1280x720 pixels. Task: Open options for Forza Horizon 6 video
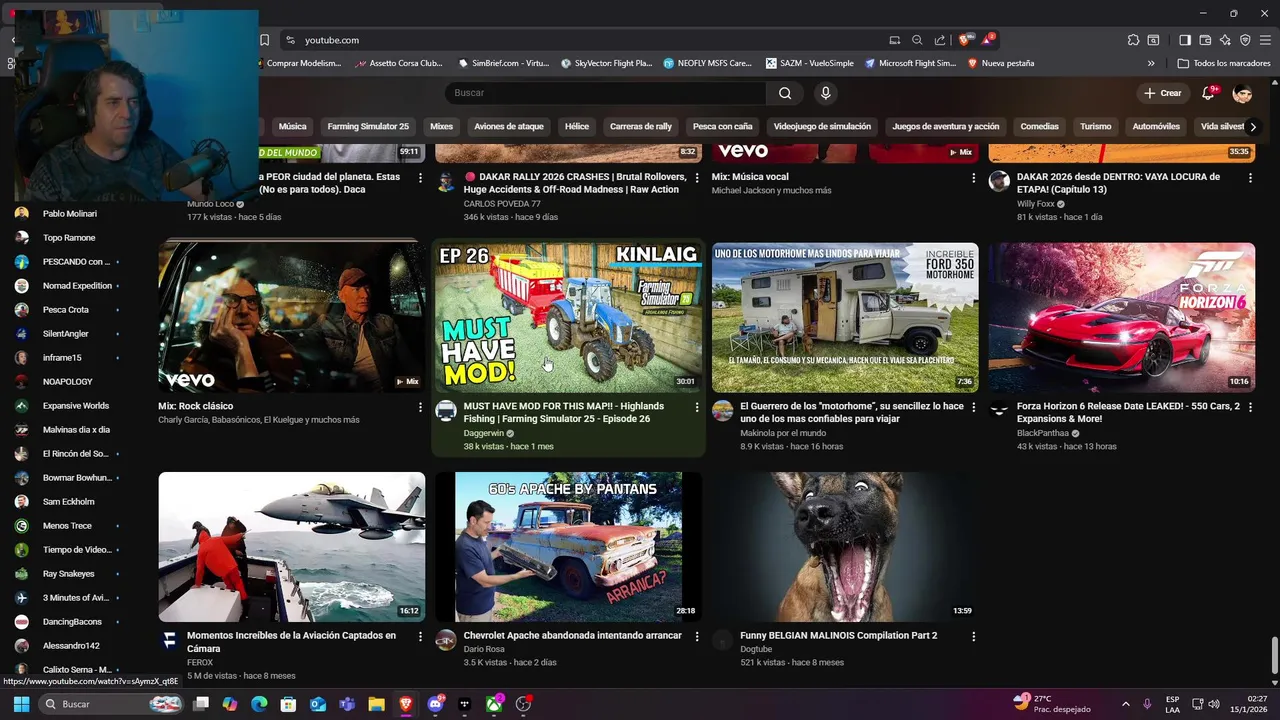(1250, 407)
